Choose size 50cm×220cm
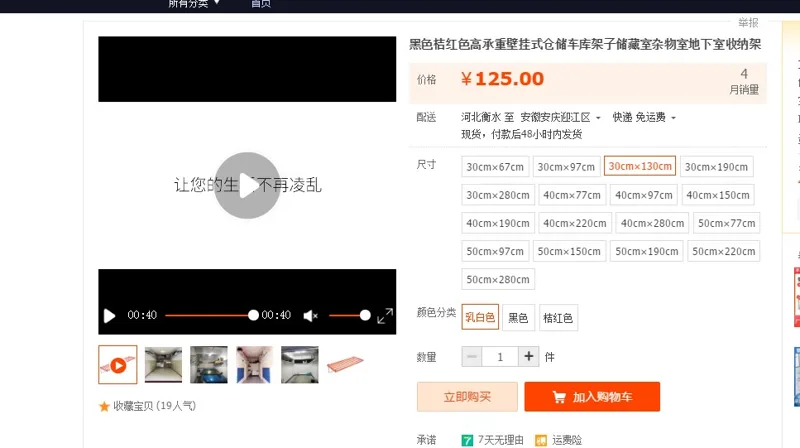Image resolution: width=800 pixels, height=448 pixels. click(723, 251)
